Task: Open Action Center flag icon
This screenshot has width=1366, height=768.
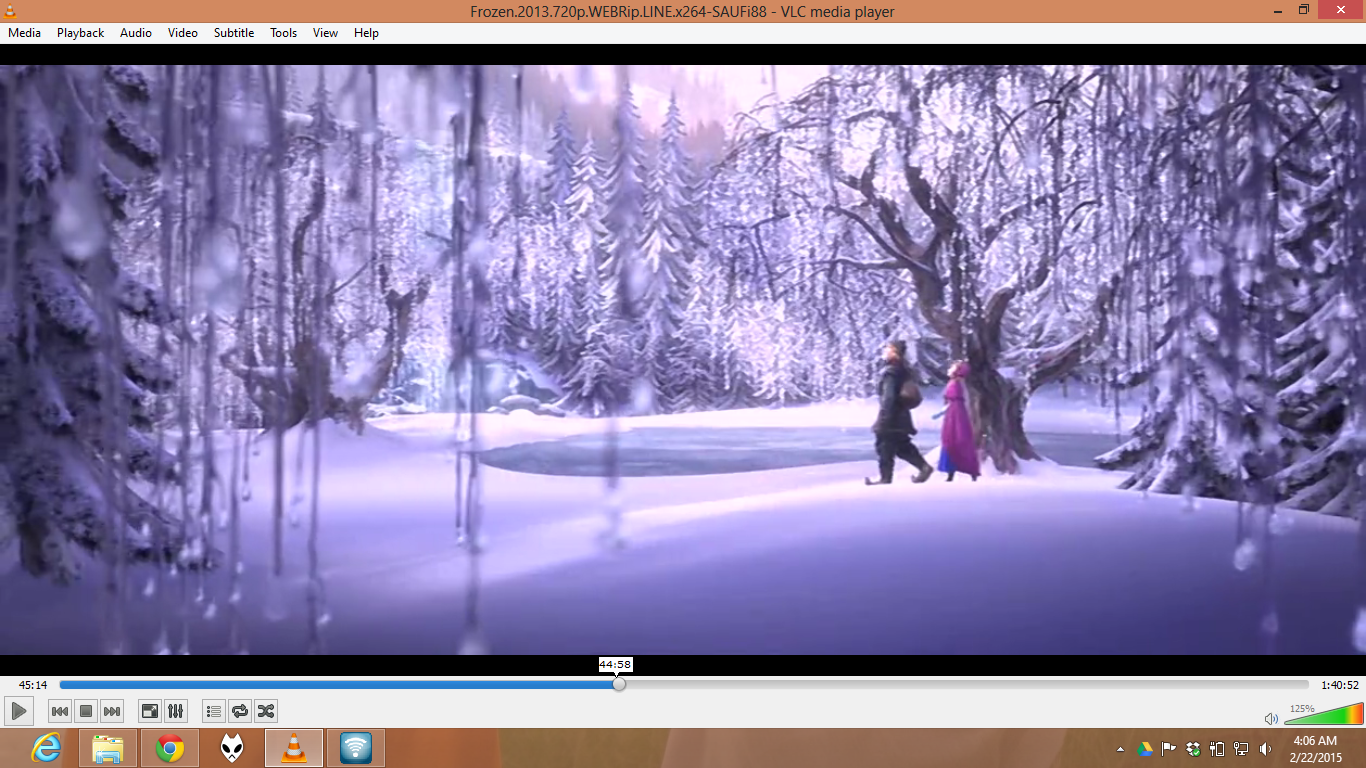Action: [1169, 749]
